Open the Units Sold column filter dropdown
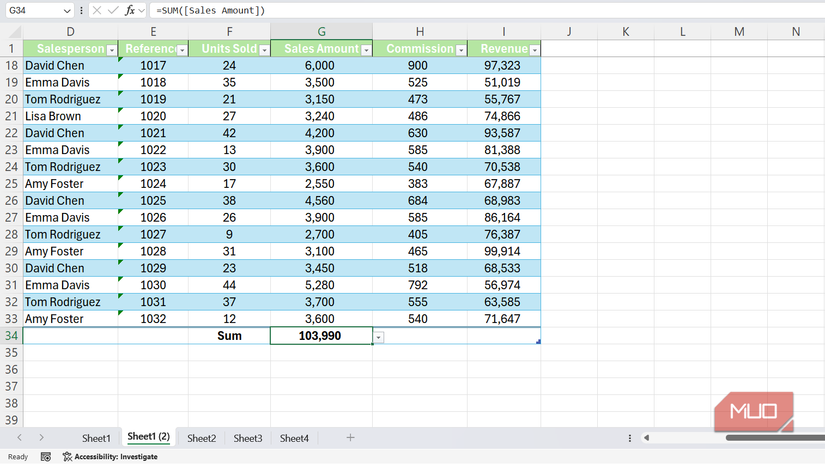825x464 pixels. [264, 50]
